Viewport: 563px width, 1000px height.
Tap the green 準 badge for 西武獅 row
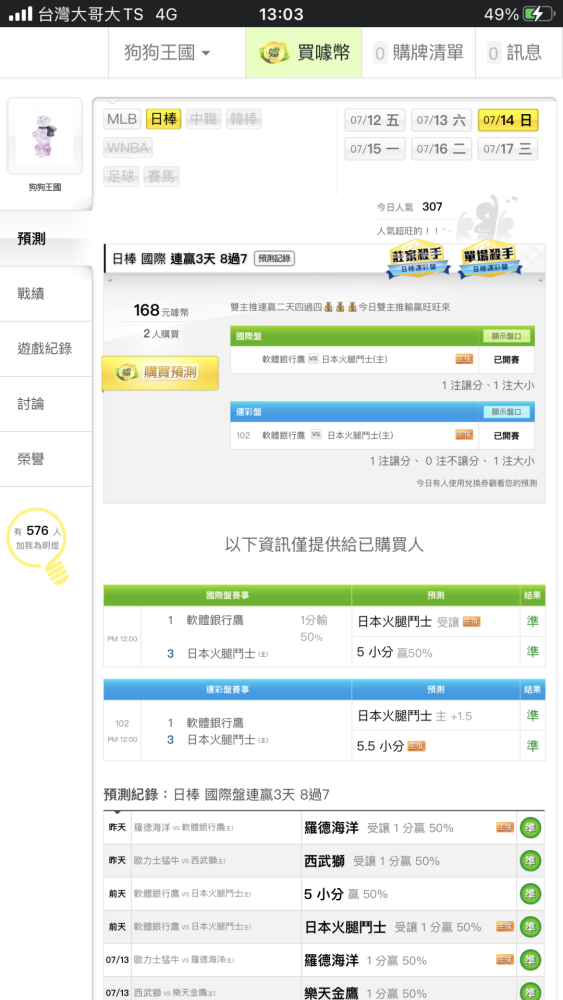coord(530,861)
